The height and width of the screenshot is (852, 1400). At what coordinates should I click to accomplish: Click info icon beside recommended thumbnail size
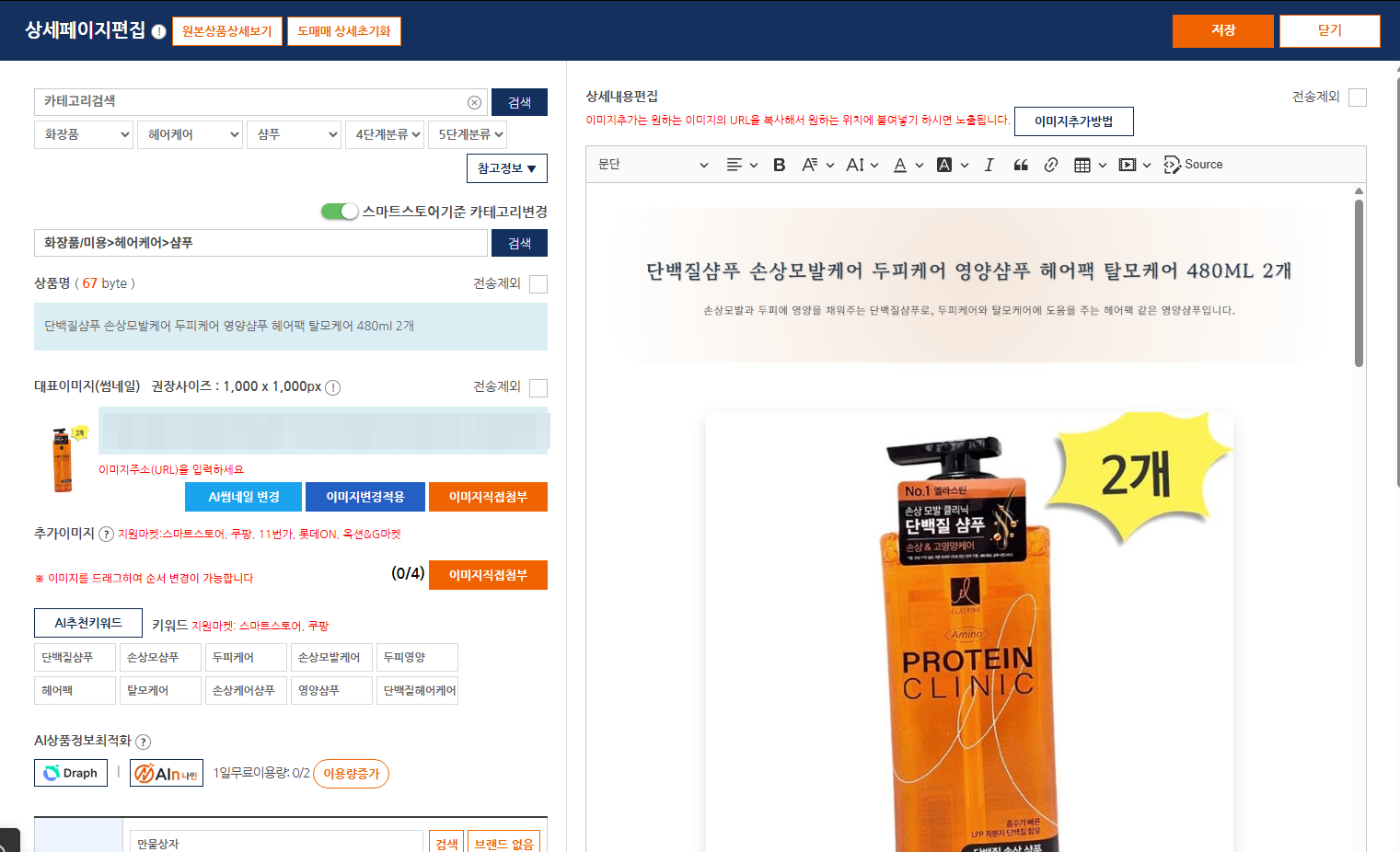[x=333, y=387]
